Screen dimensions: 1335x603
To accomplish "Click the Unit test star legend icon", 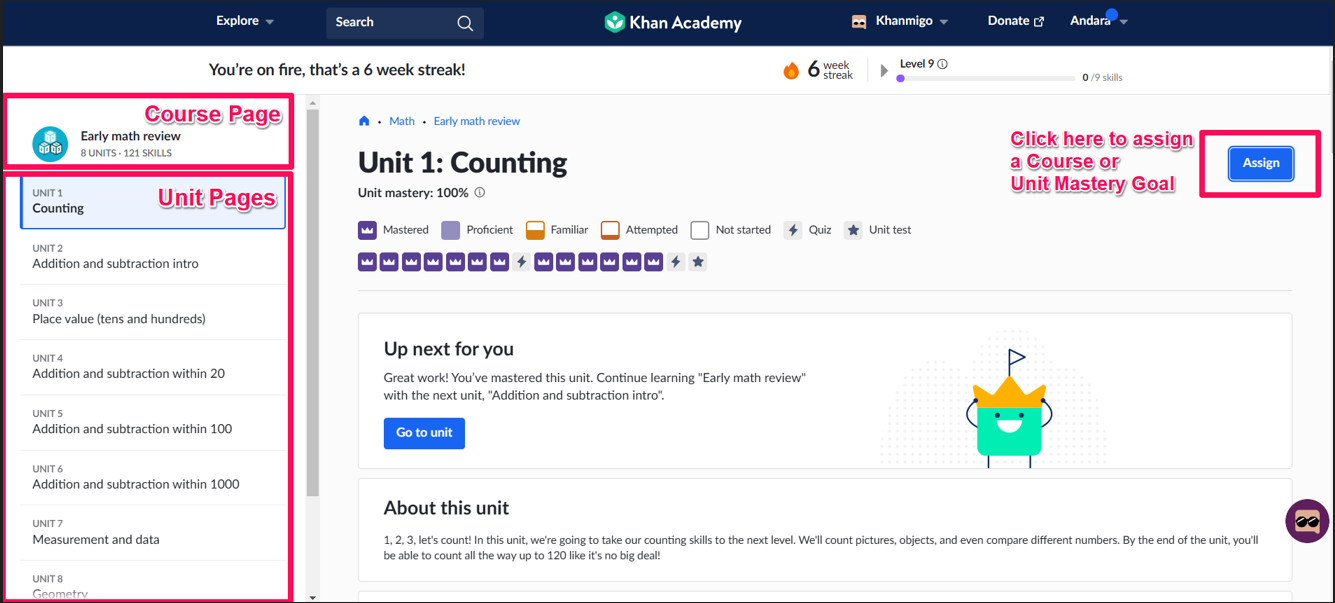I will tap(853, 230).
